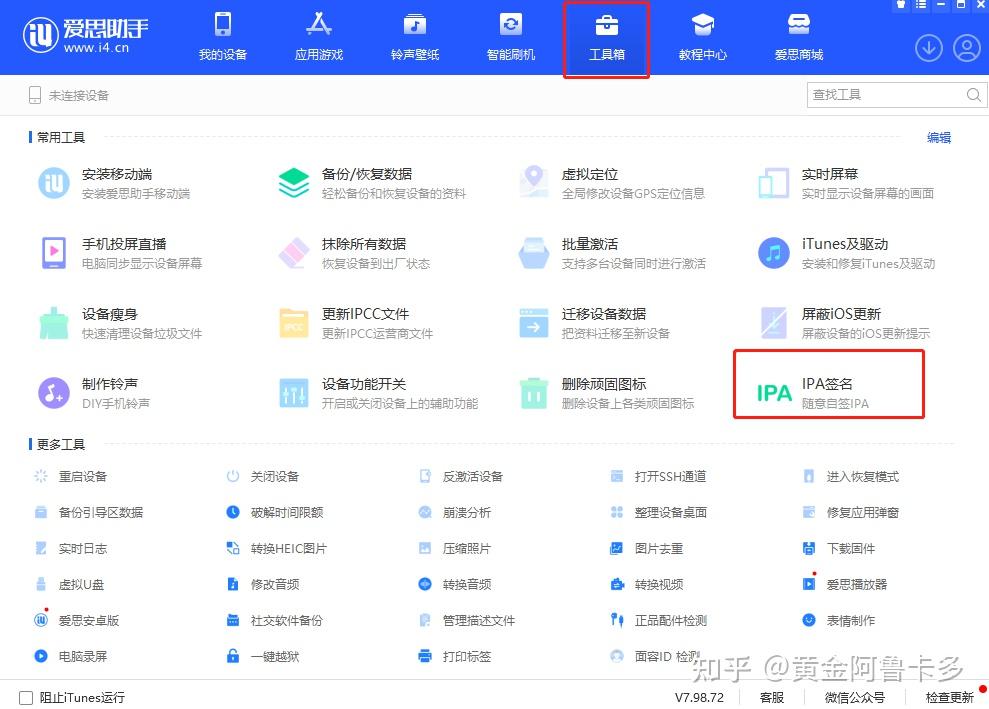Image resolution: width=989 pixels, height=709 pixels.
Task: Click the download arrow icon in header
Action: coord(928,47)
